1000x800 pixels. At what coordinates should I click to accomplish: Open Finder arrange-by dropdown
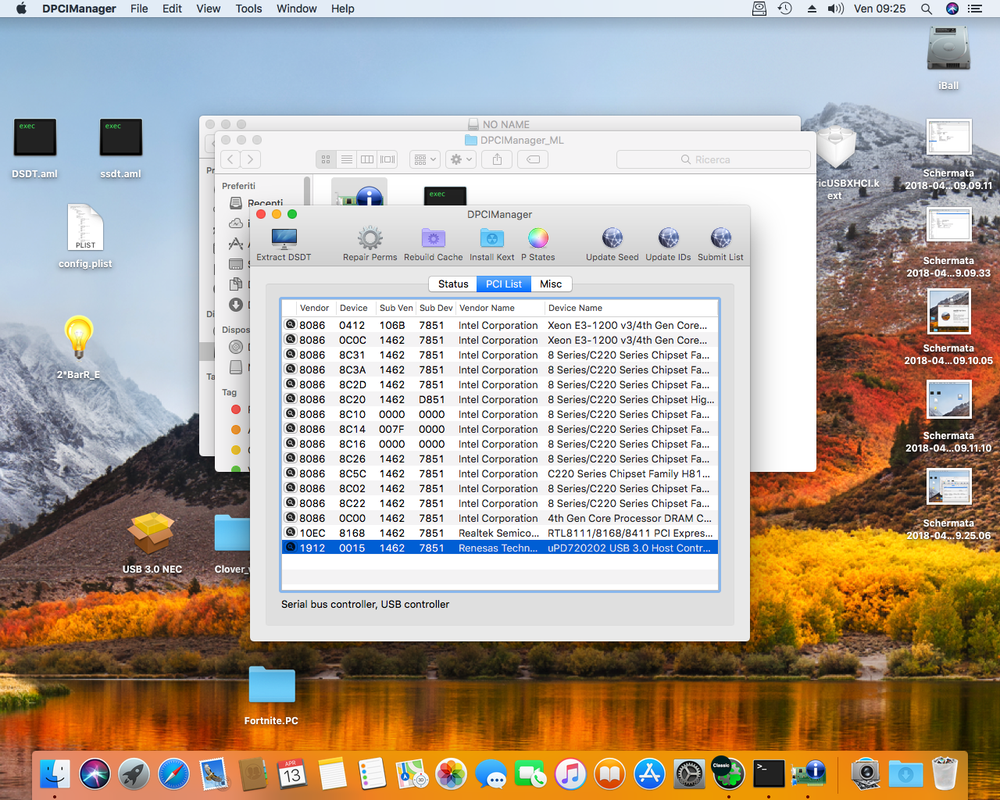(425, 159)
